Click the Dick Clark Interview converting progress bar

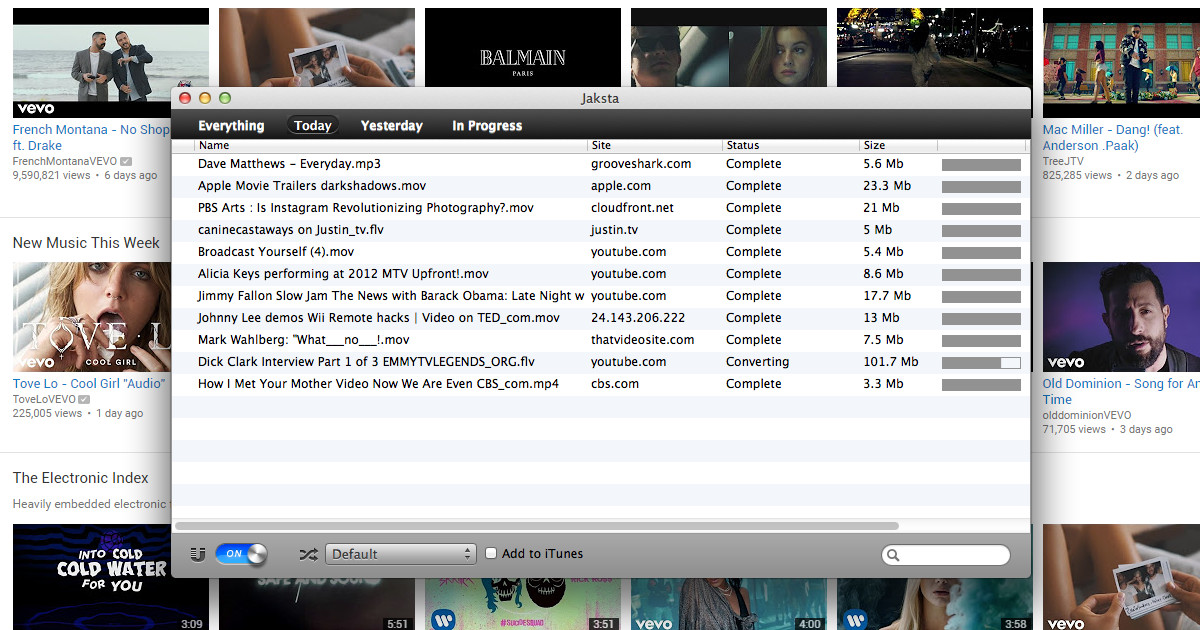coord(981,362)
